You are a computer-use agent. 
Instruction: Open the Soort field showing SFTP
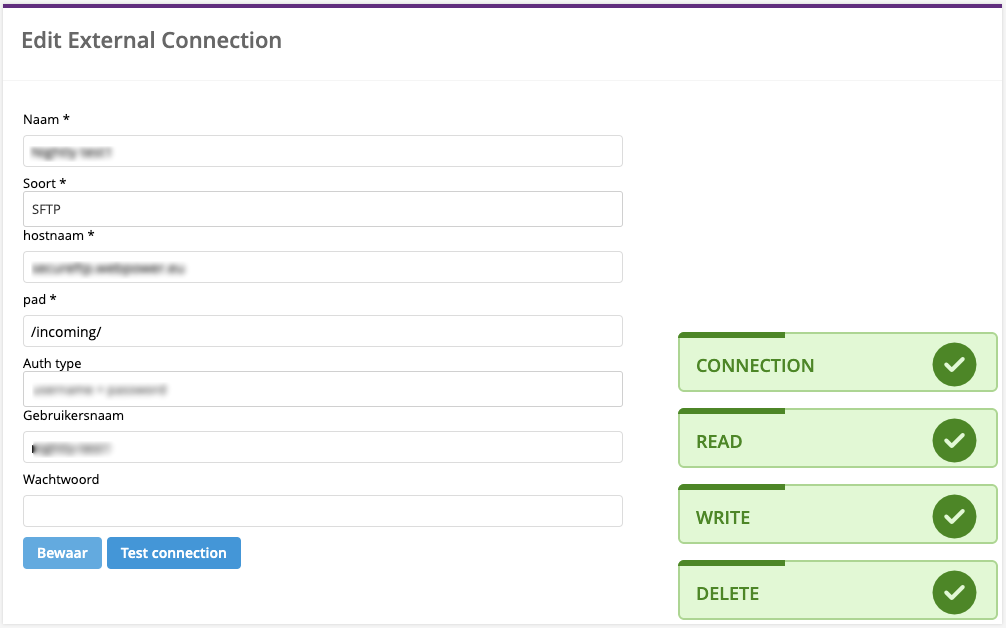click(322, 209)
